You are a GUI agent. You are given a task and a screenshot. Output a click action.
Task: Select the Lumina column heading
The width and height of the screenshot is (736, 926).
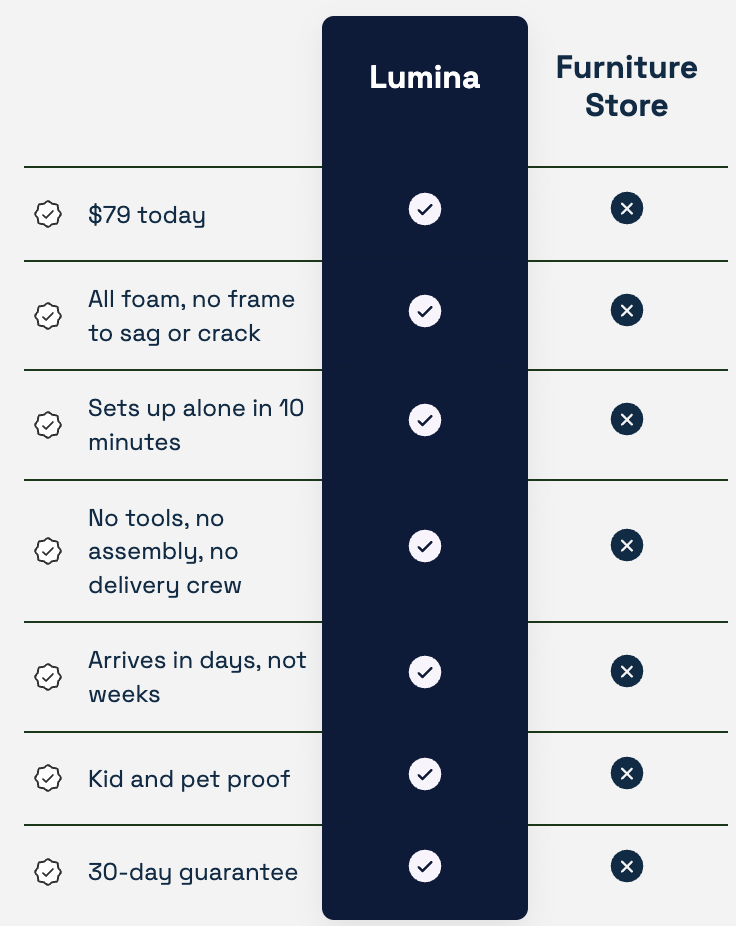425,77
